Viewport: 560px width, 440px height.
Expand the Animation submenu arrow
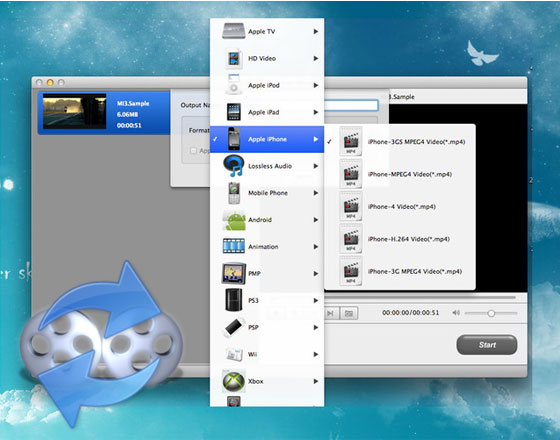[316, 247]
